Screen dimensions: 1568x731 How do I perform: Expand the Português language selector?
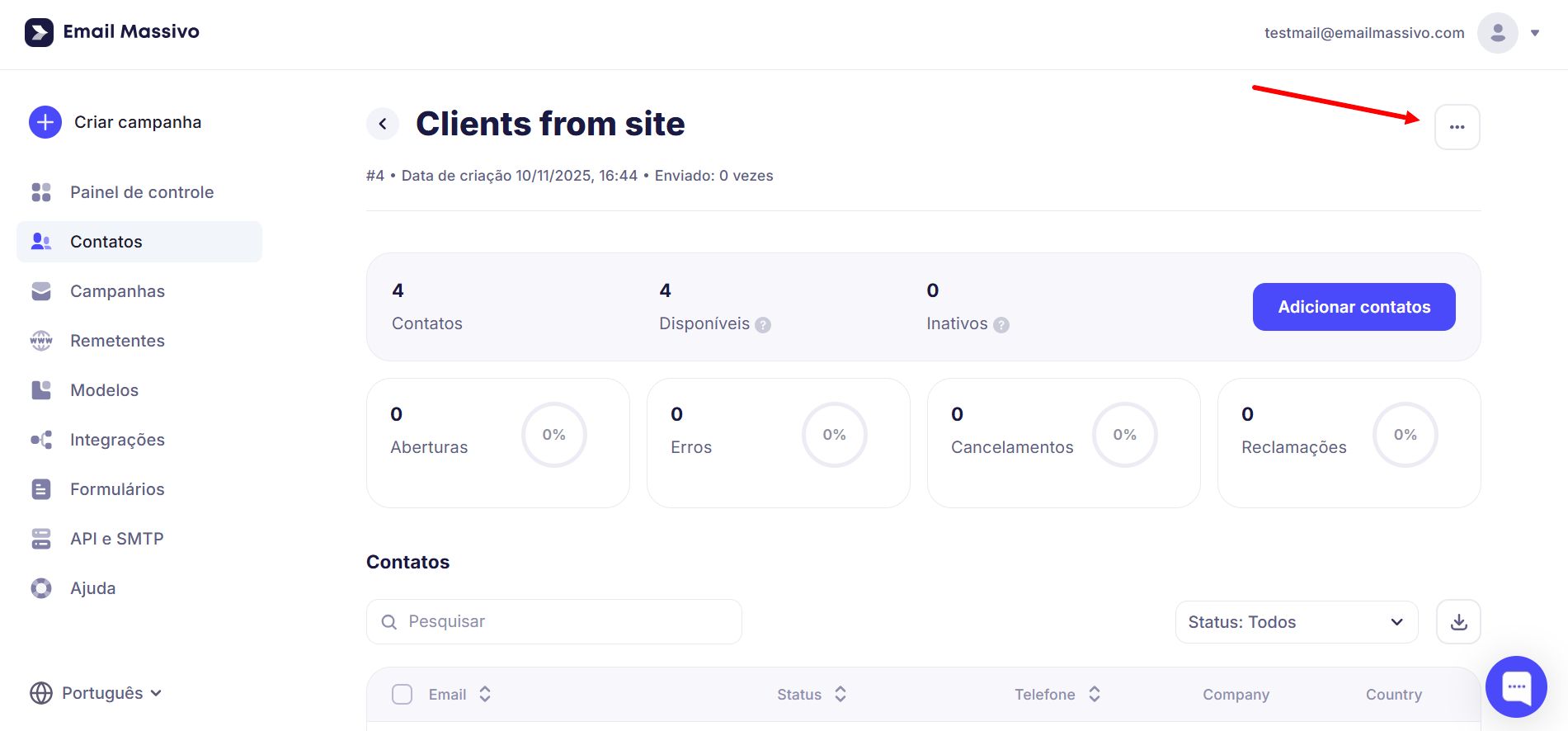point(96,693)
